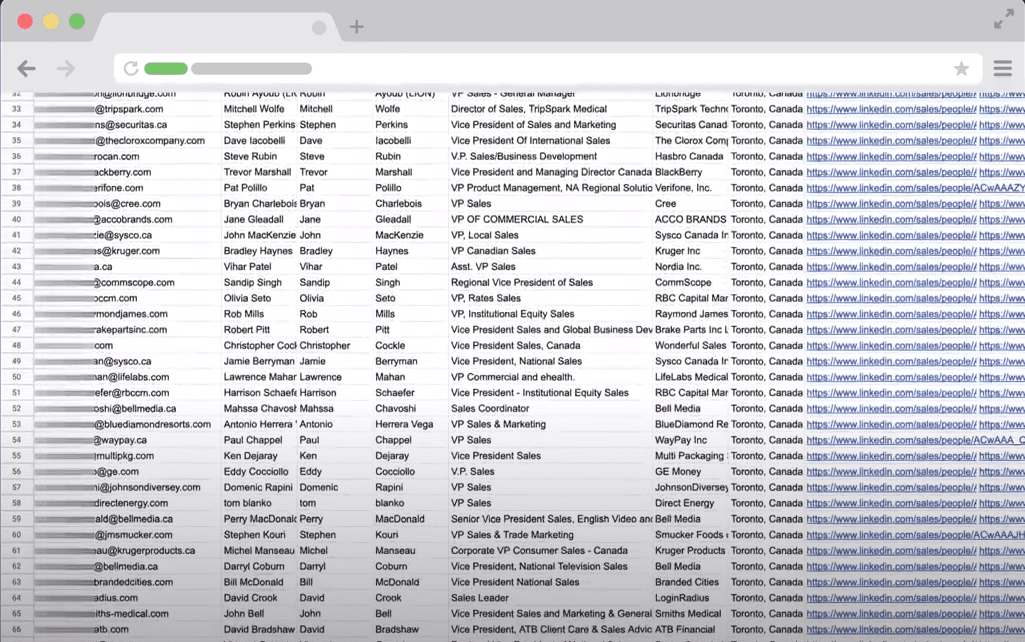1025x642 pixels.
Task: Close the current browser tab
Action: click(x=319, y=27)
